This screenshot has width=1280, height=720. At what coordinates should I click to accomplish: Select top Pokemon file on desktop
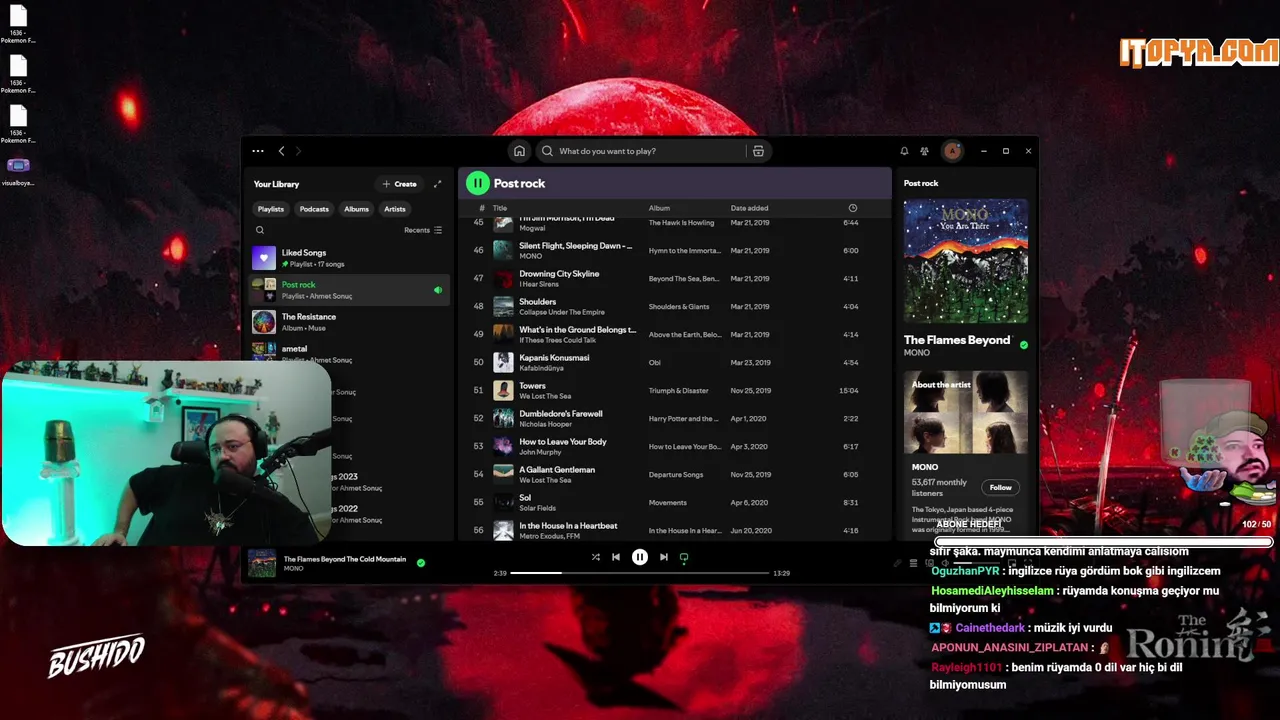pyautogui.click(x=18, y=24)
